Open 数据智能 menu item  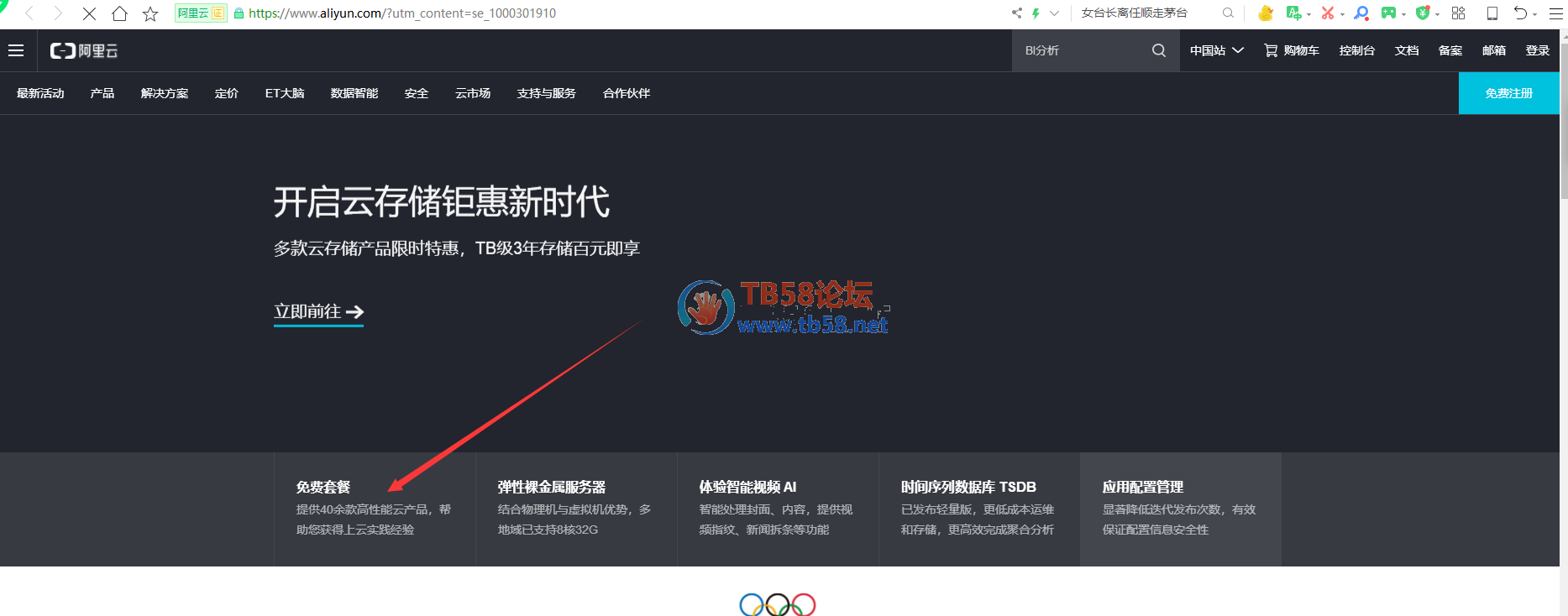coord(354,93)
